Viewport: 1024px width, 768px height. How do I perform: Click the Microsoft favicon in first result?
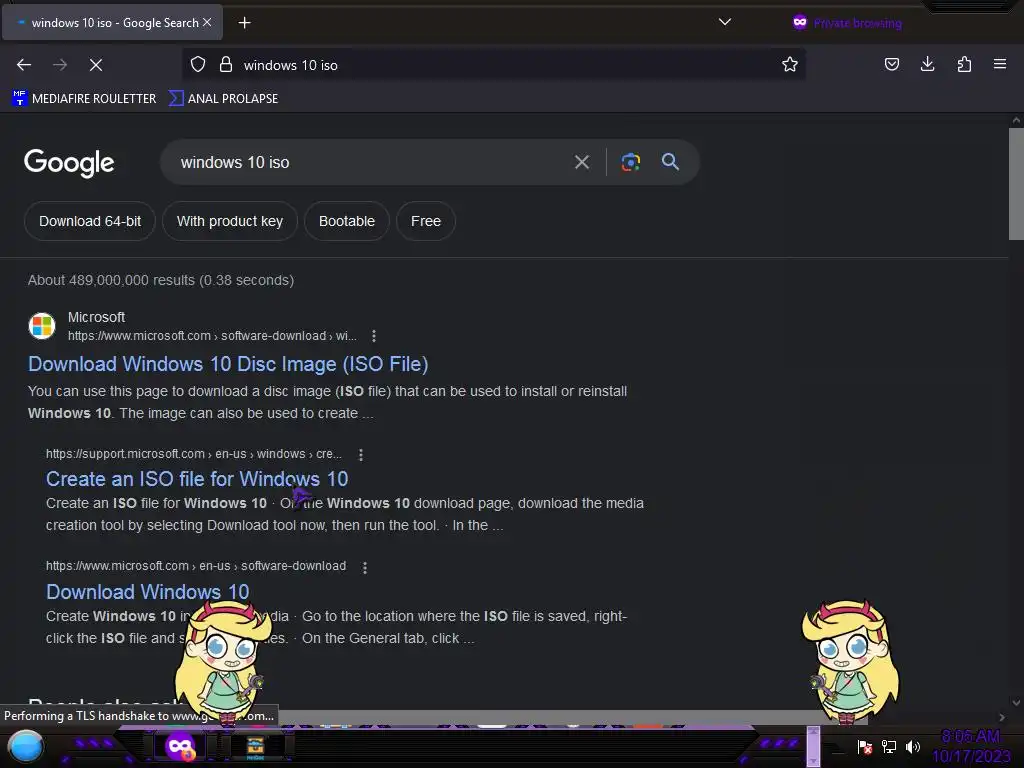tap(42, 326)
